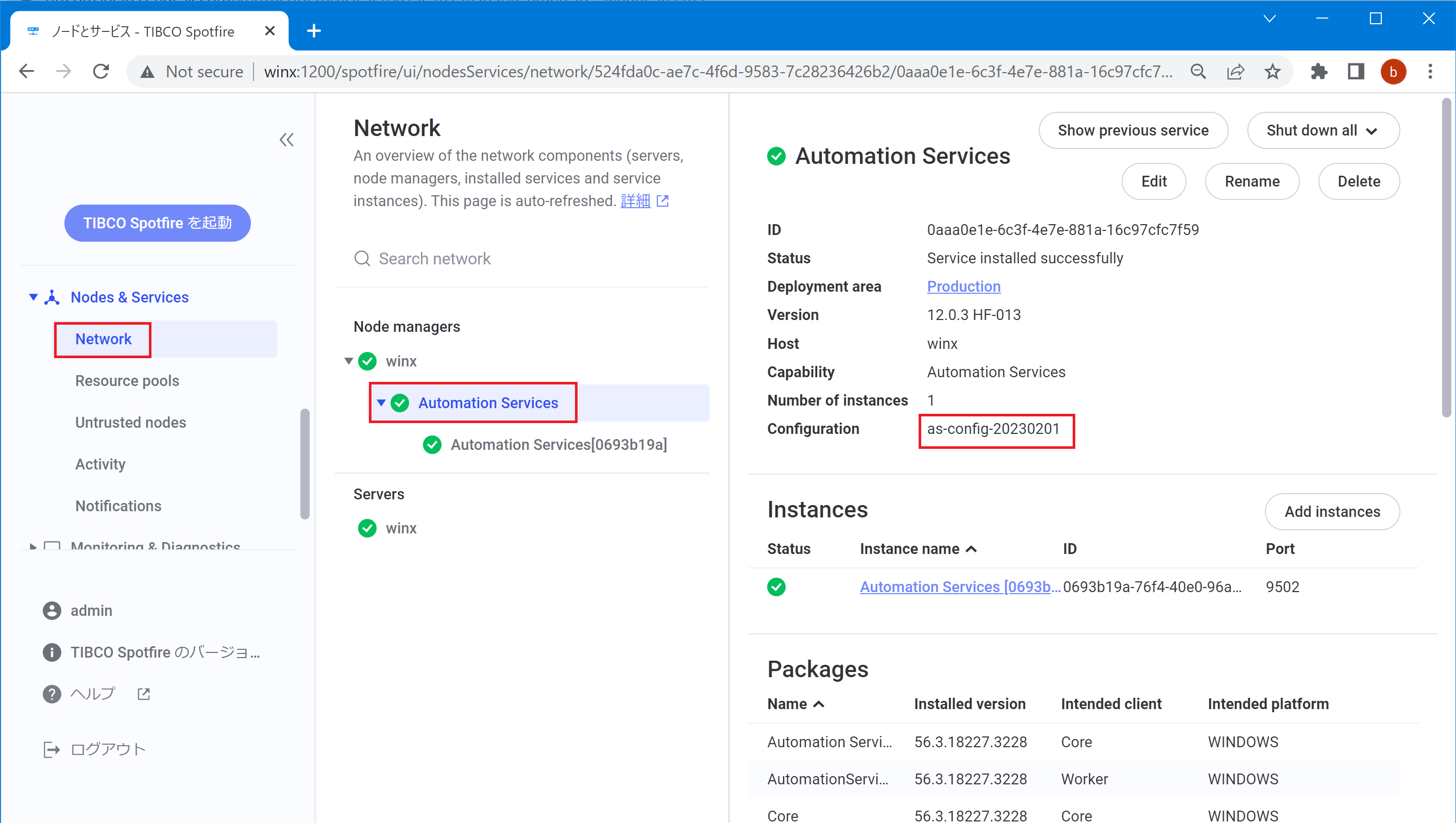Image resolution: width=1456 pixels, height=823 pixels.
Task: Click the as-config-20230201 configuration value
Action: [993, 429]
